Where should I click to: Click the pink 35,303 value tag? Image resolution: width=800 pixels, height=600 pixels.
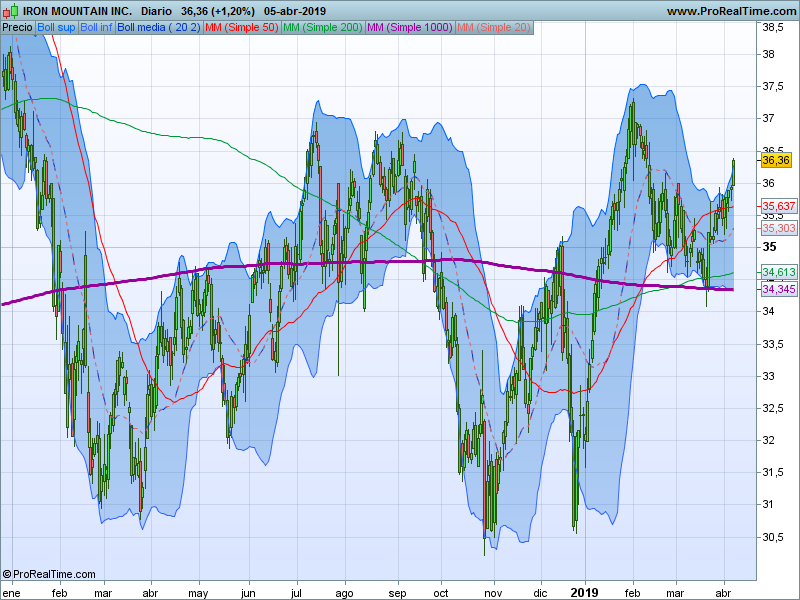click(x=779, y=228)
